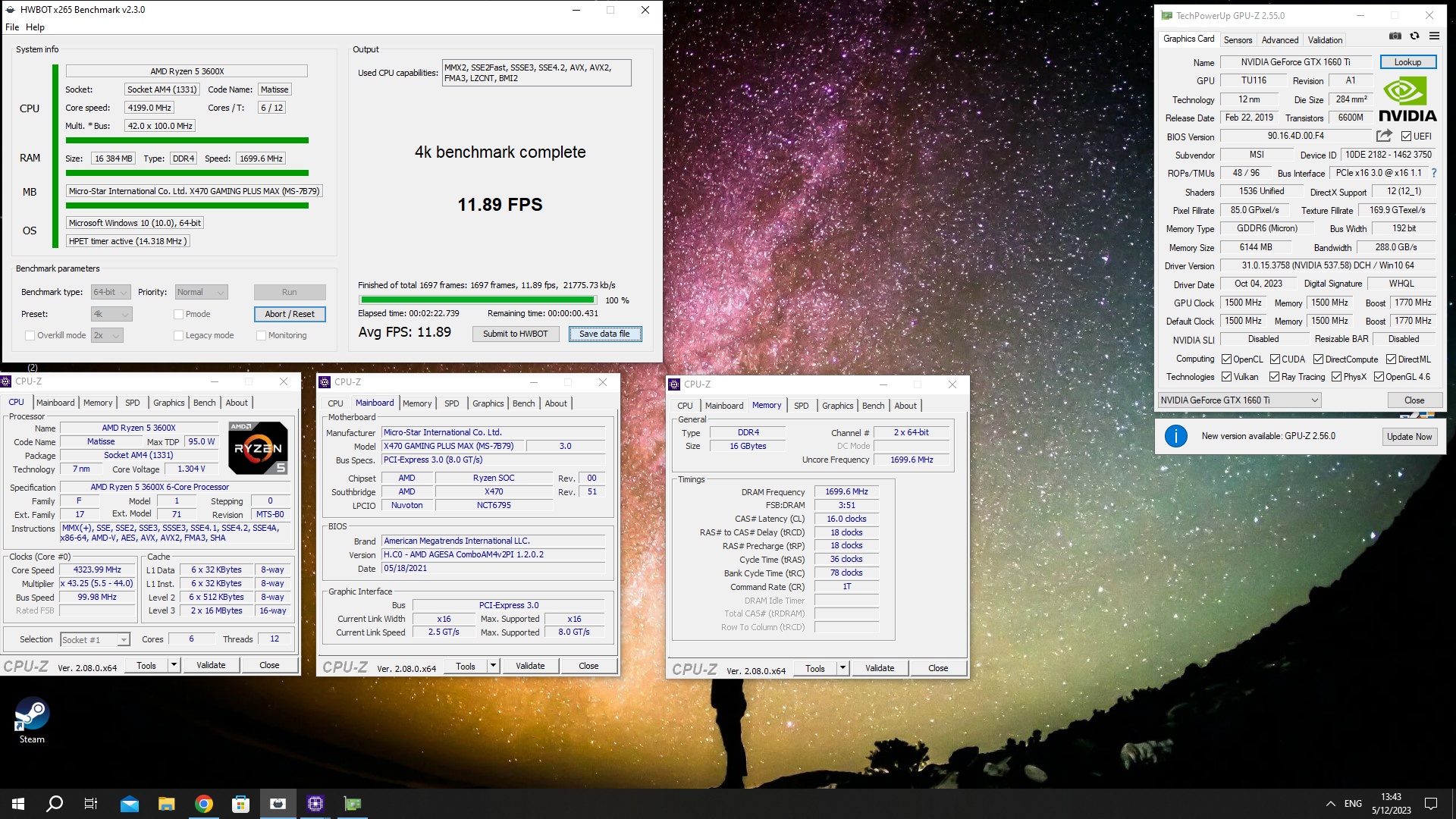The width and height of the screenshot is (1456, 819).
Task: Click the Bus Interface question mark icon
Action: pyautogui.click(x=1433, y=173)
